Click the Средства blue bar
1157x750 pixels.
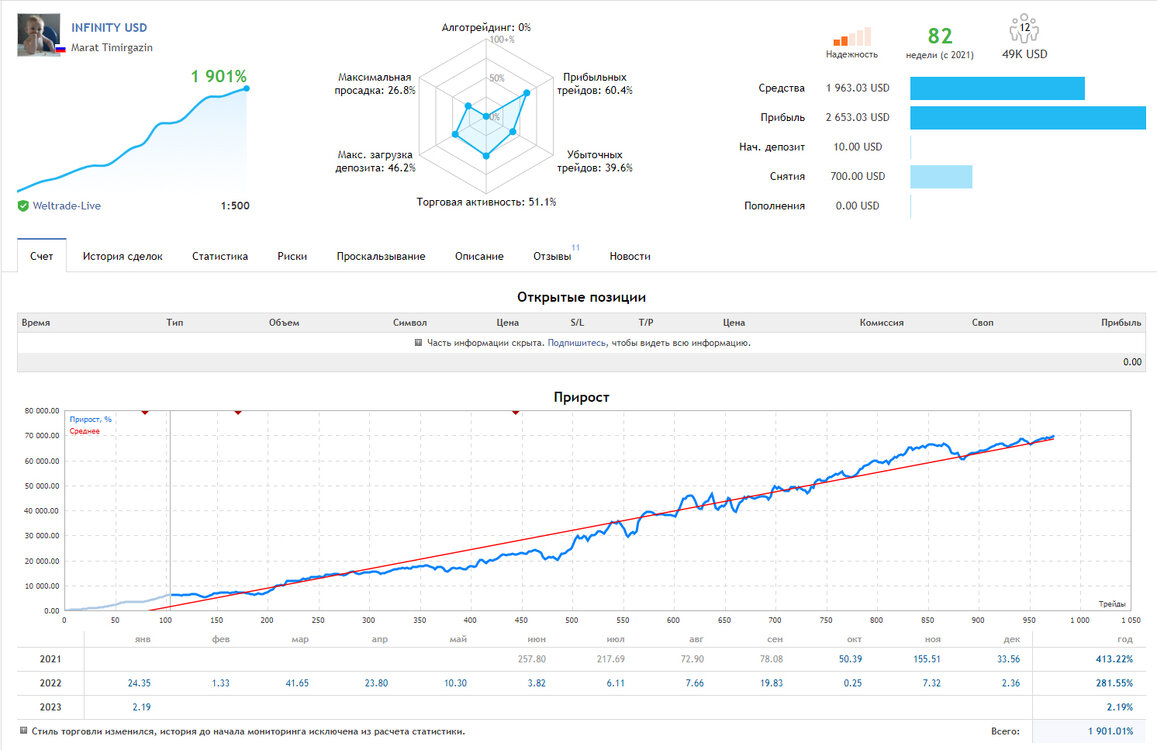coord(997,89)
